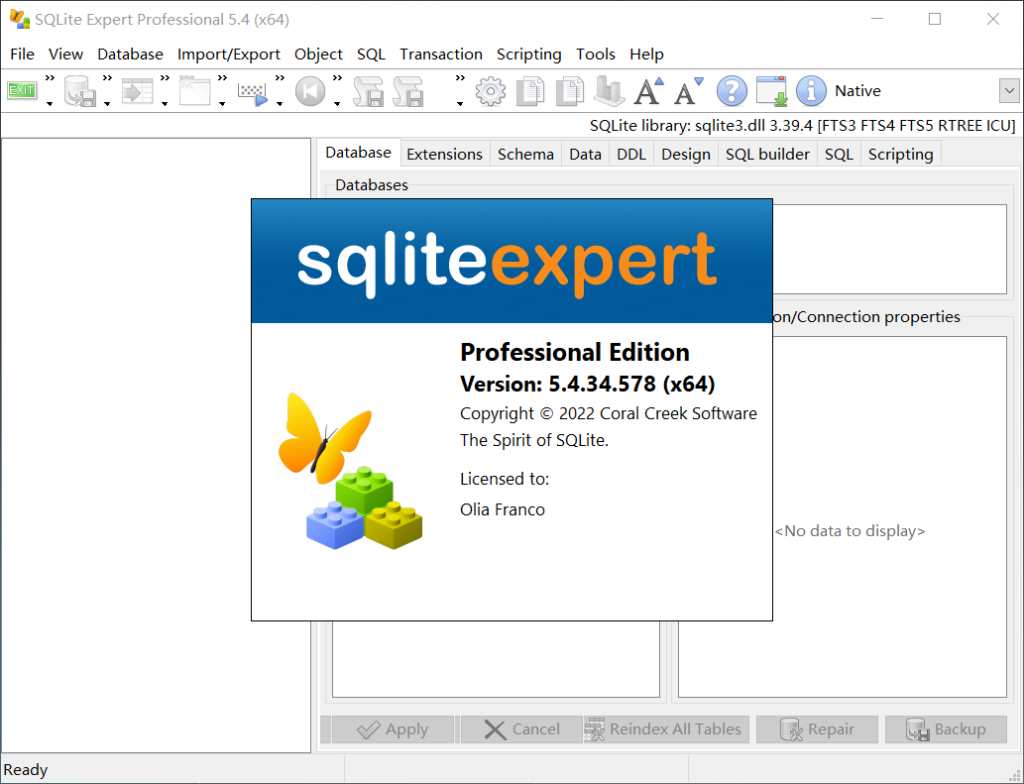Click the EXIT icon in the toolbar
The image size is (1024, 784).
coord(20,91)
